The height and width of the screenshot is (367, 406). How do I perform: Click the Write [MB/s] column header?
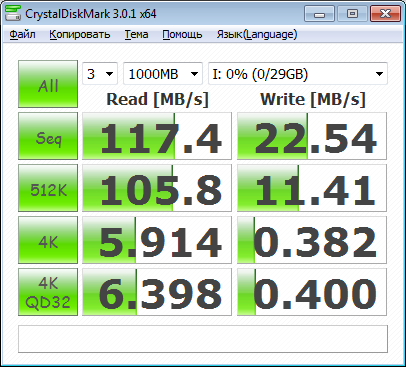point(313,99)
